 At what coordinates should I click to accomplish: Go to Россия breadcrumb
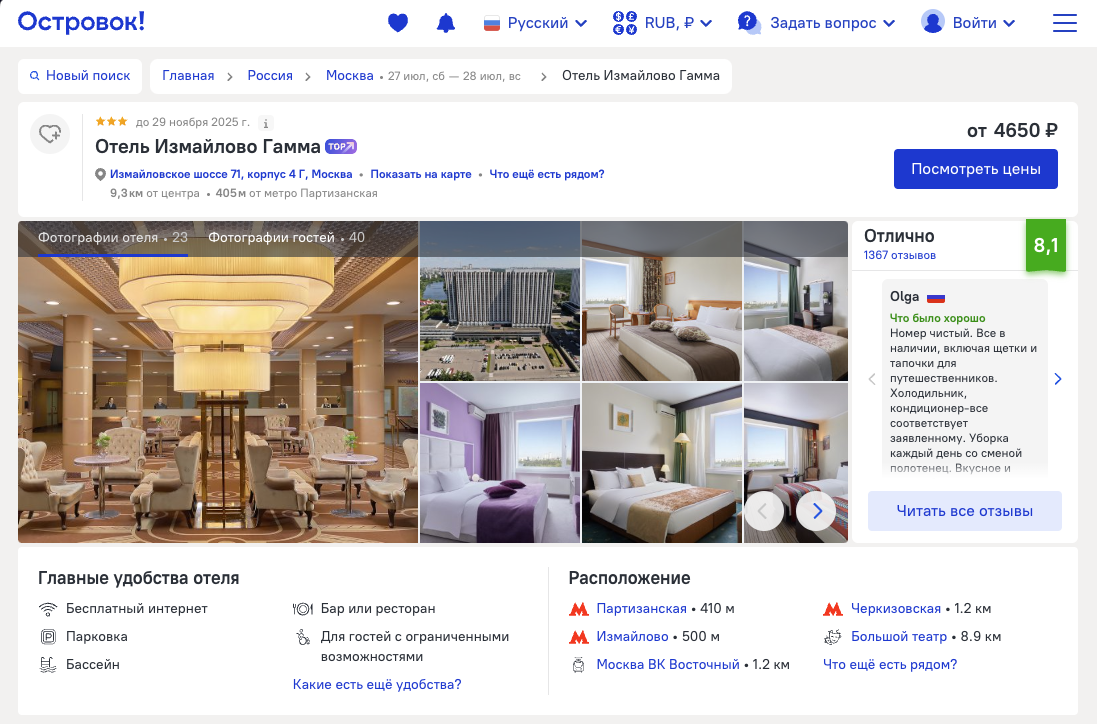[x=270, y=76]
